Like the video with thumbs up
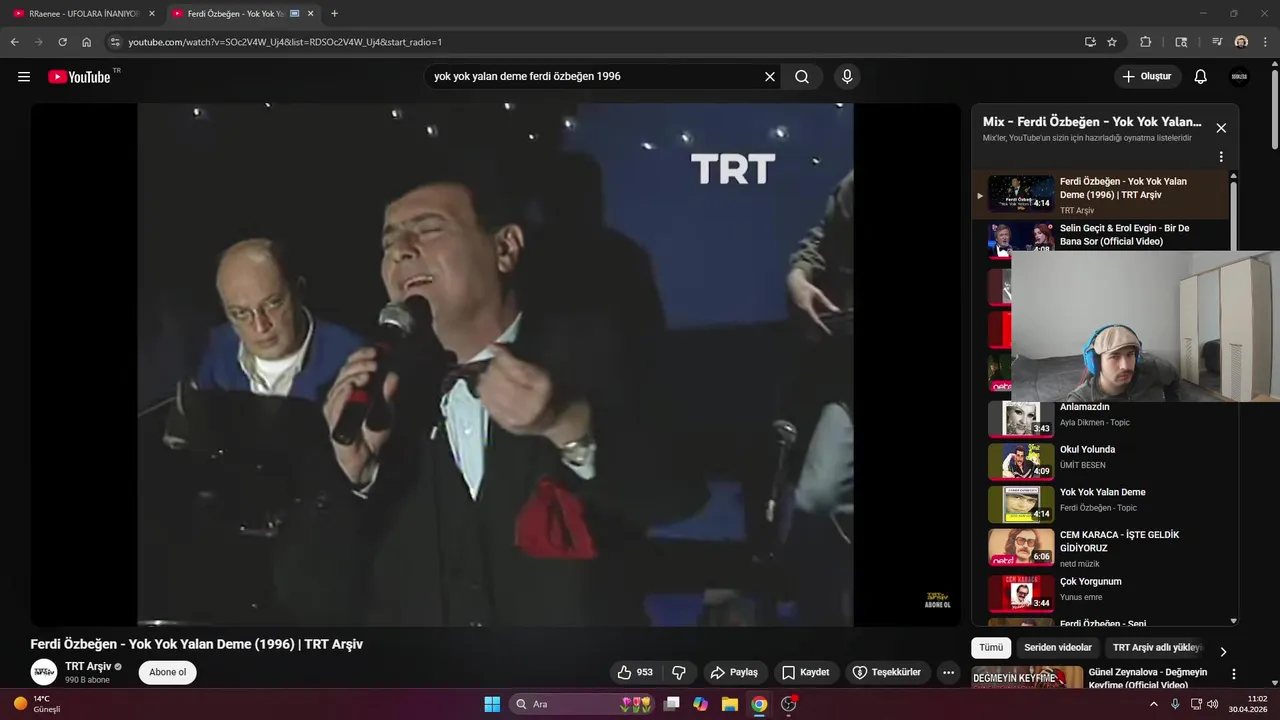 (635, 672)
